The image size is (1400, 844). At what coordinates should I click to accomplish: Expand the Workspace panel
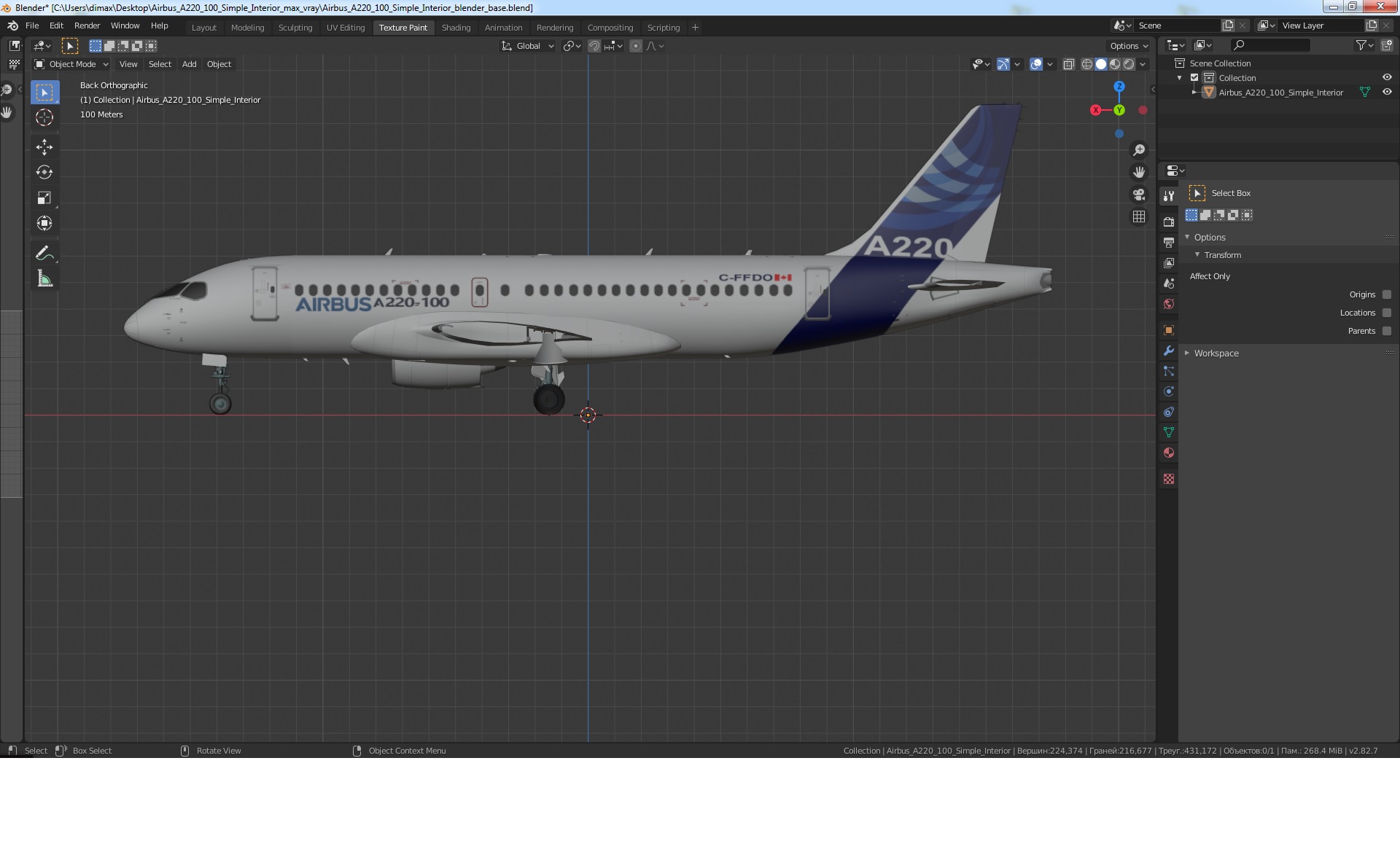pyautogui.click(x=1187, y=353)
